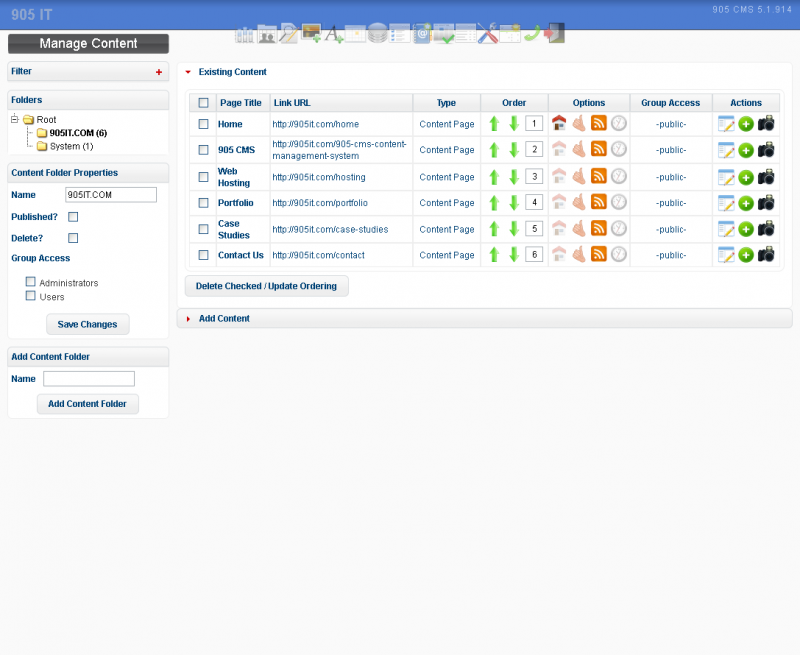The height and width of the screenshot is (655, 800).
Task: Click the magnifier and pencil toolbar icon
Action: (289, 34)
